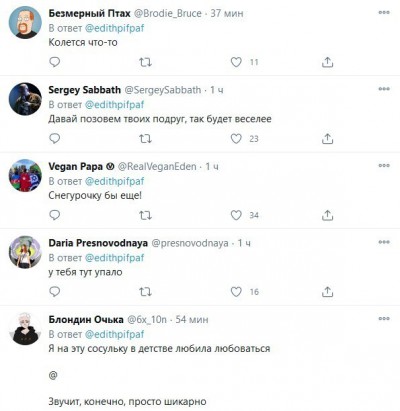Screen dimensions: 400x411
Task: Retweet the 'Колется что-то' tweet
Action: tap(145, 62)
